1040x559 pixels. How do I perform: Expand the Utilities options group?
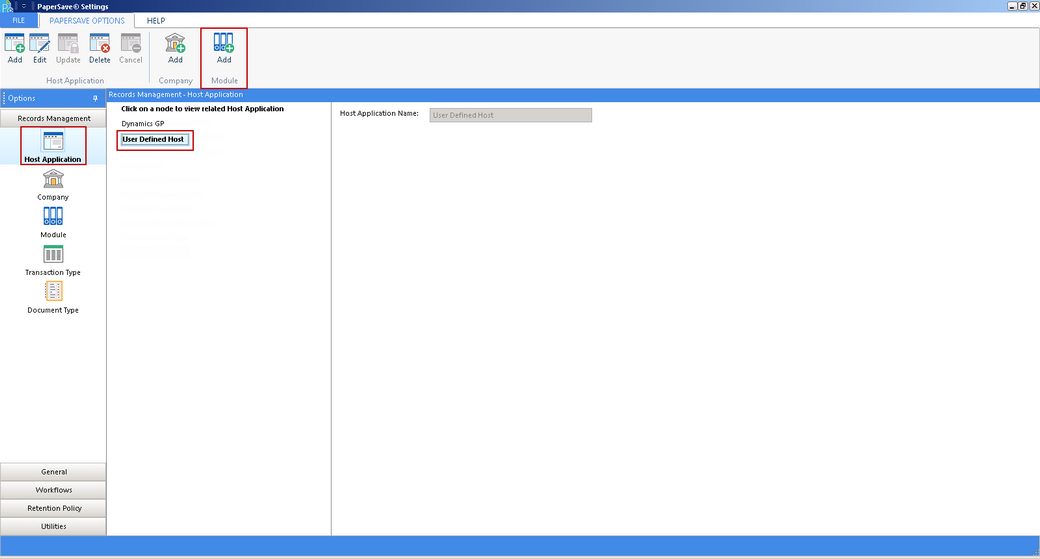[54, 526]
